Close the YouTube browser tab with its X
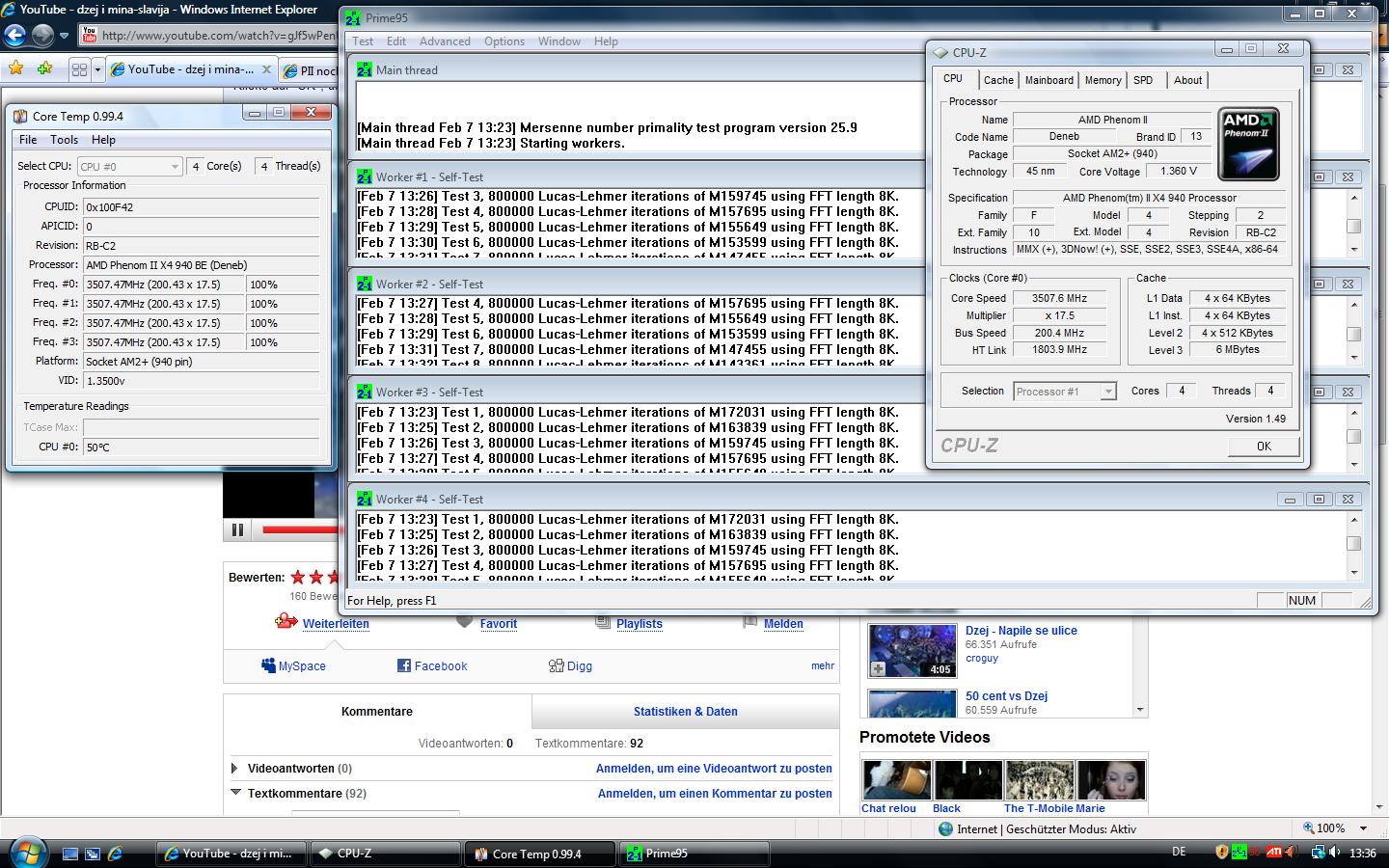1389x868 pixels. 265,69
